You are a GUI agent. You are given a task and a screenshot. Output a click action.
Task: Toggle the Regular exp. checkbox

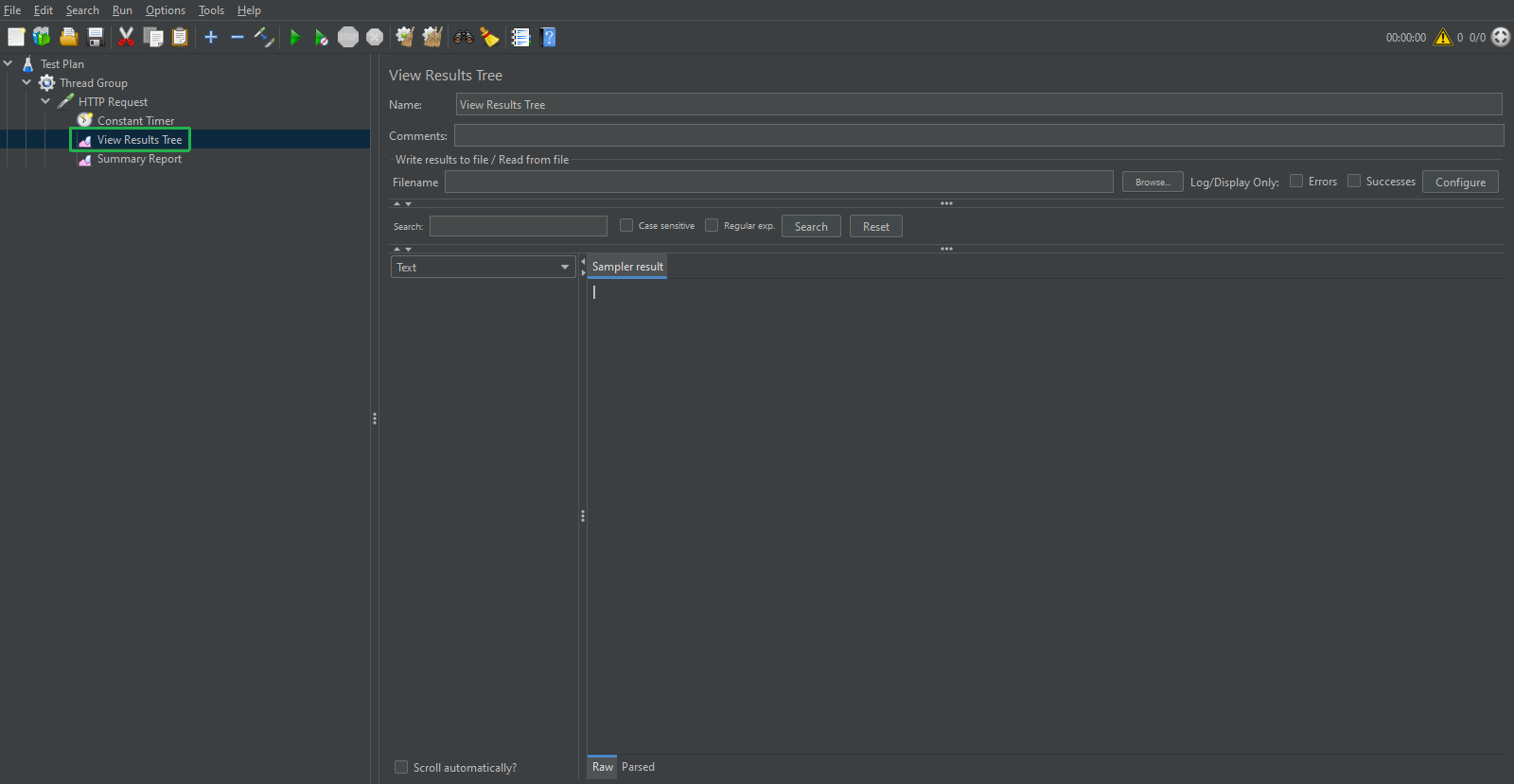tap(712, 225)
